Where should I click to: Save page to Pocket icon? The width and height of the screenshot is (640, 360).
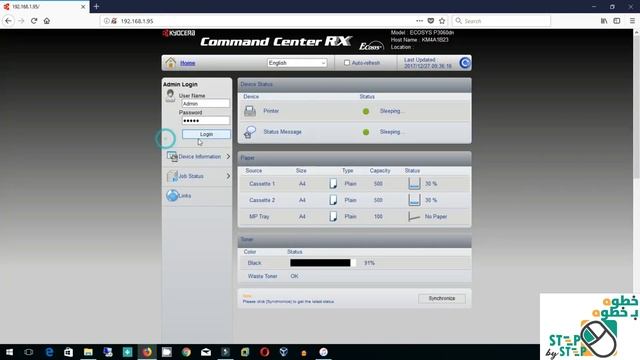431,21
